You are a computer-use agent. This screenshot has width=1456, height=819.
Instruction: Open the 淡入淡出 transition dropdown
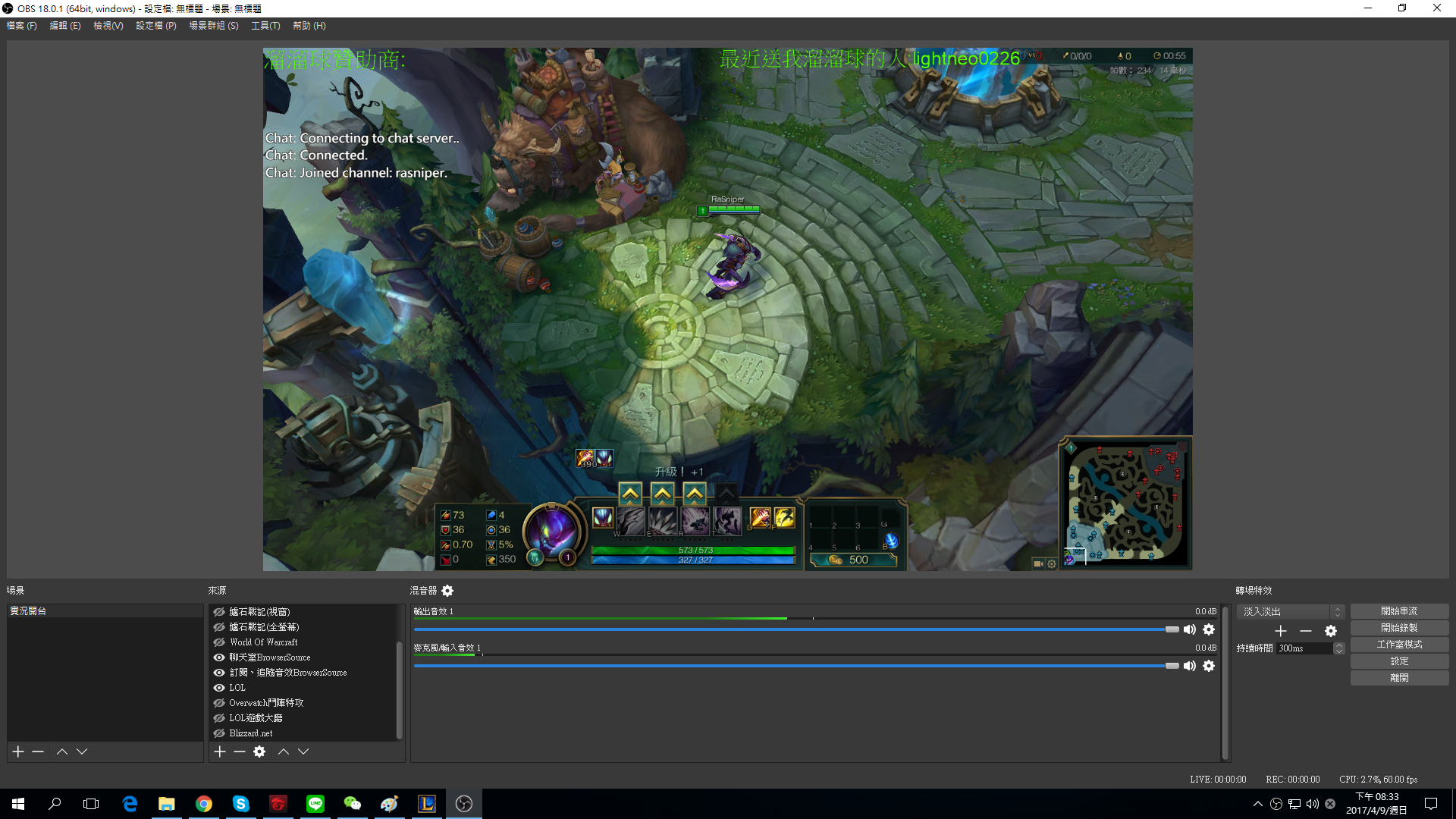click(x=1291, y=611)
